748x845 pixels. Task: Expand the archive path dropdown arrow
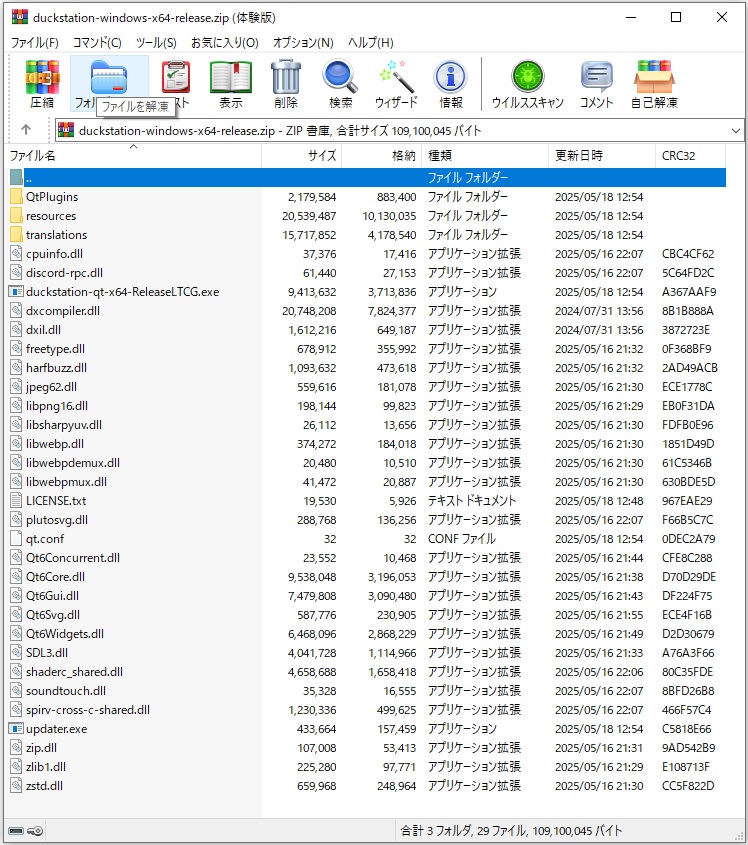[x=736, y=130]
